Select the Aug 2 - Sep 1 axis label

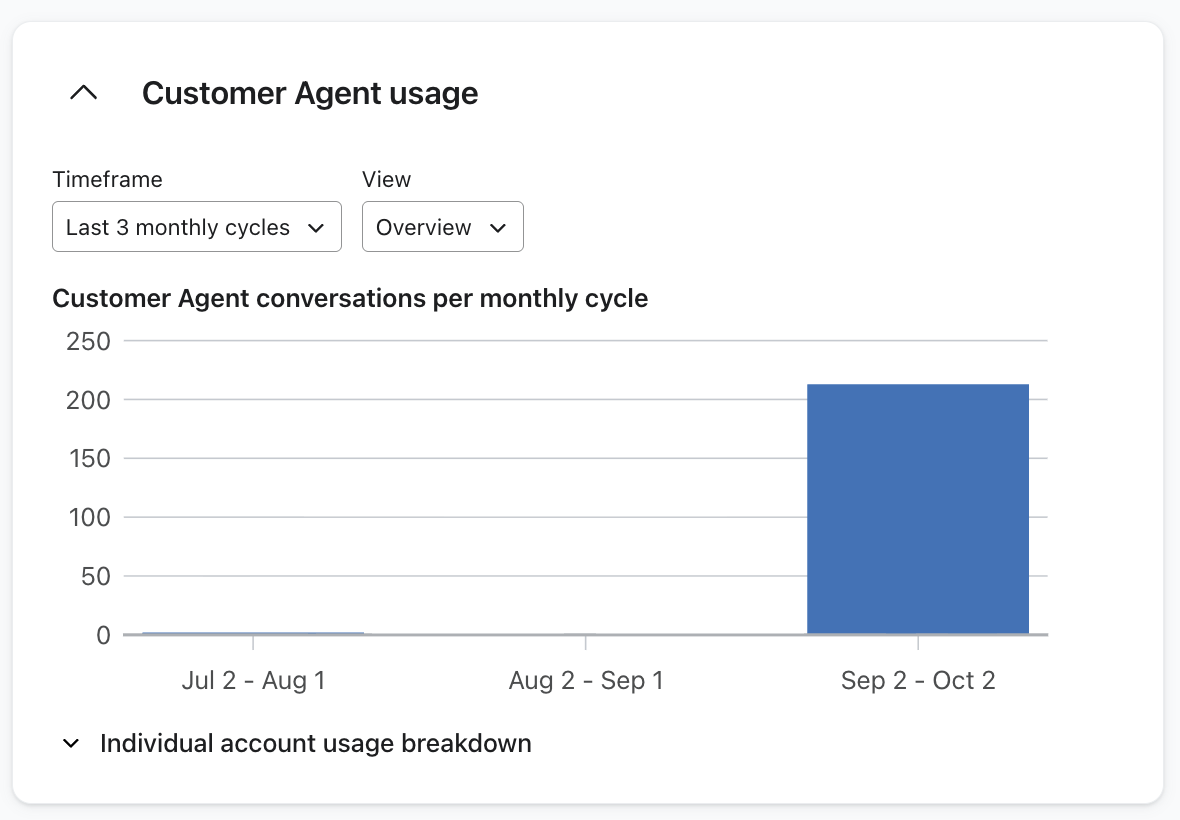pos(586,681)
